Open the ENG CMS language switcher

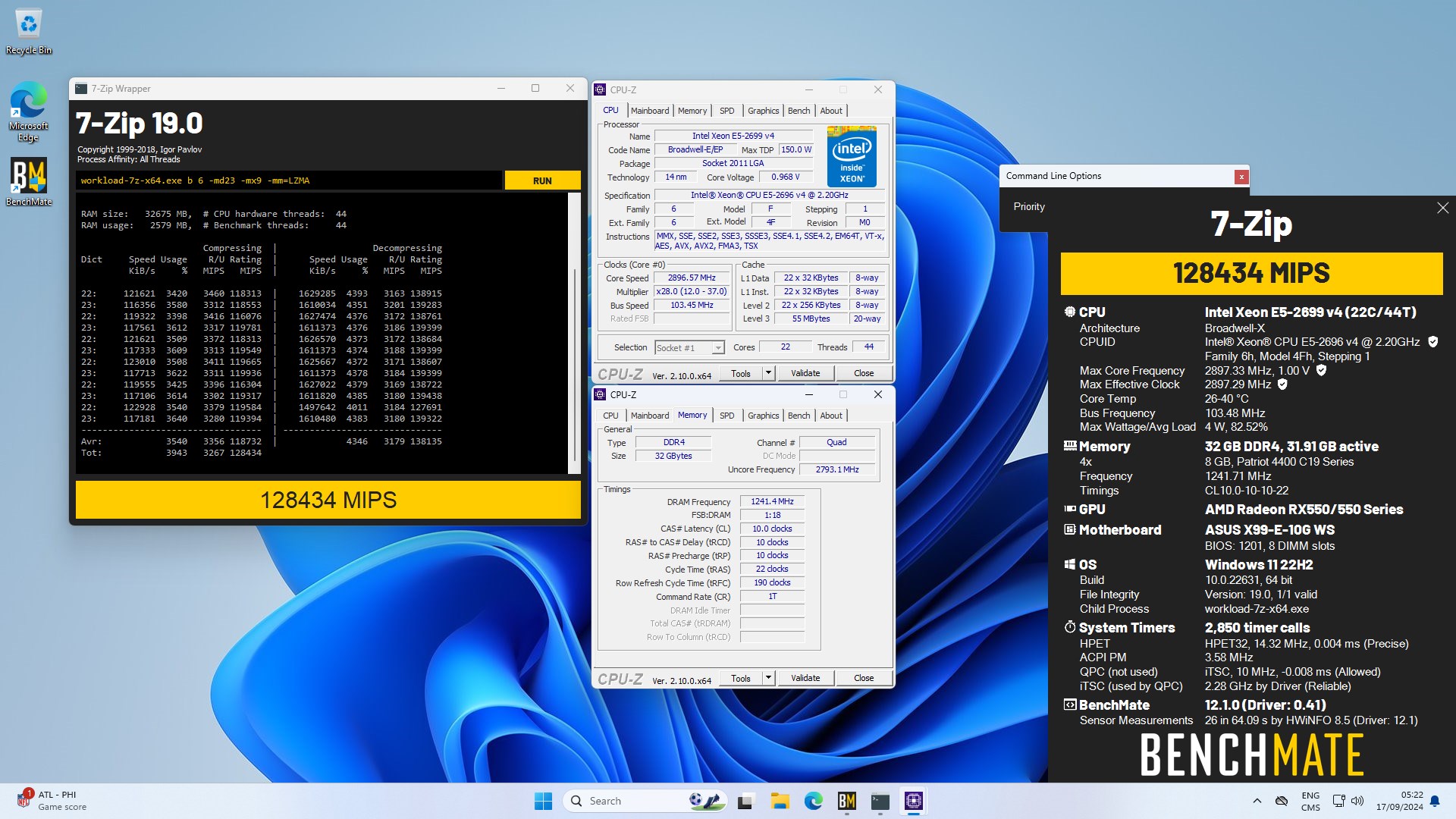pyautogui.click(x=1310, y=801)
